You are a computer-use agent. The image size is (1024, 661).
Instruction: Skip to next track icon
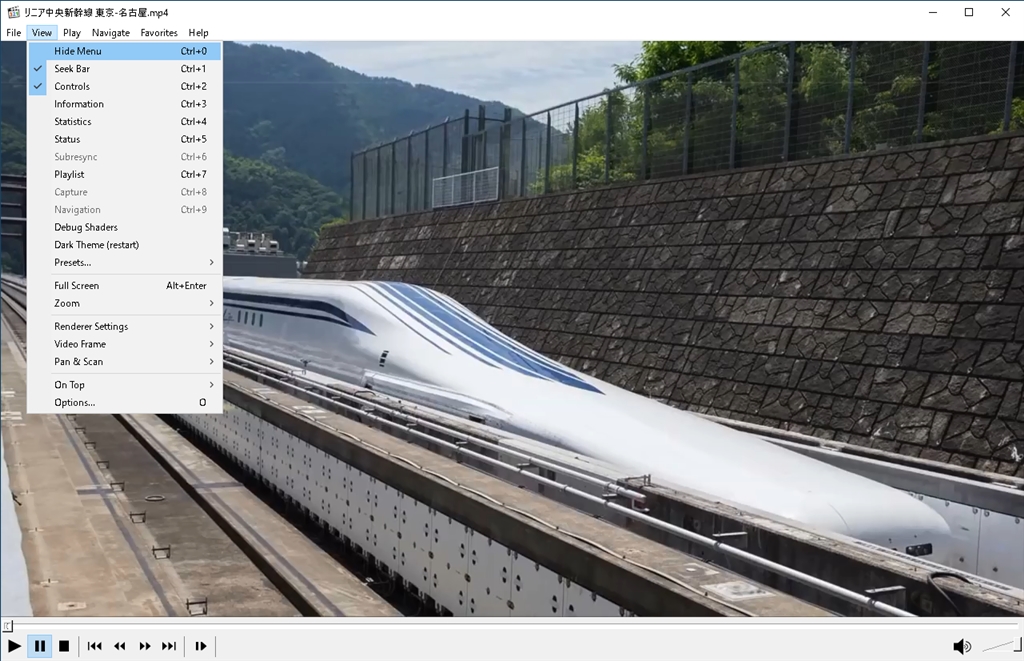tap(169, 646)
